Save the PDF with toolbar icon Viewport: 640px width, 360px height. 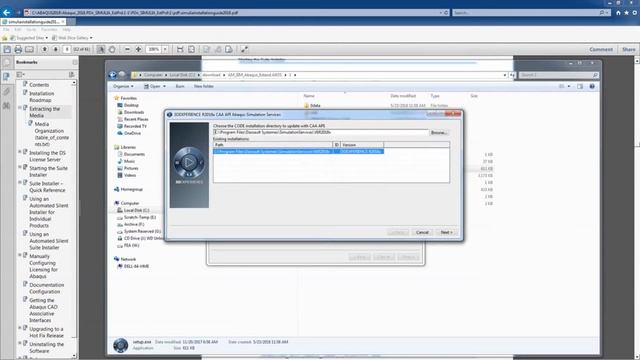pyautogui.click(x=7, y=49)
